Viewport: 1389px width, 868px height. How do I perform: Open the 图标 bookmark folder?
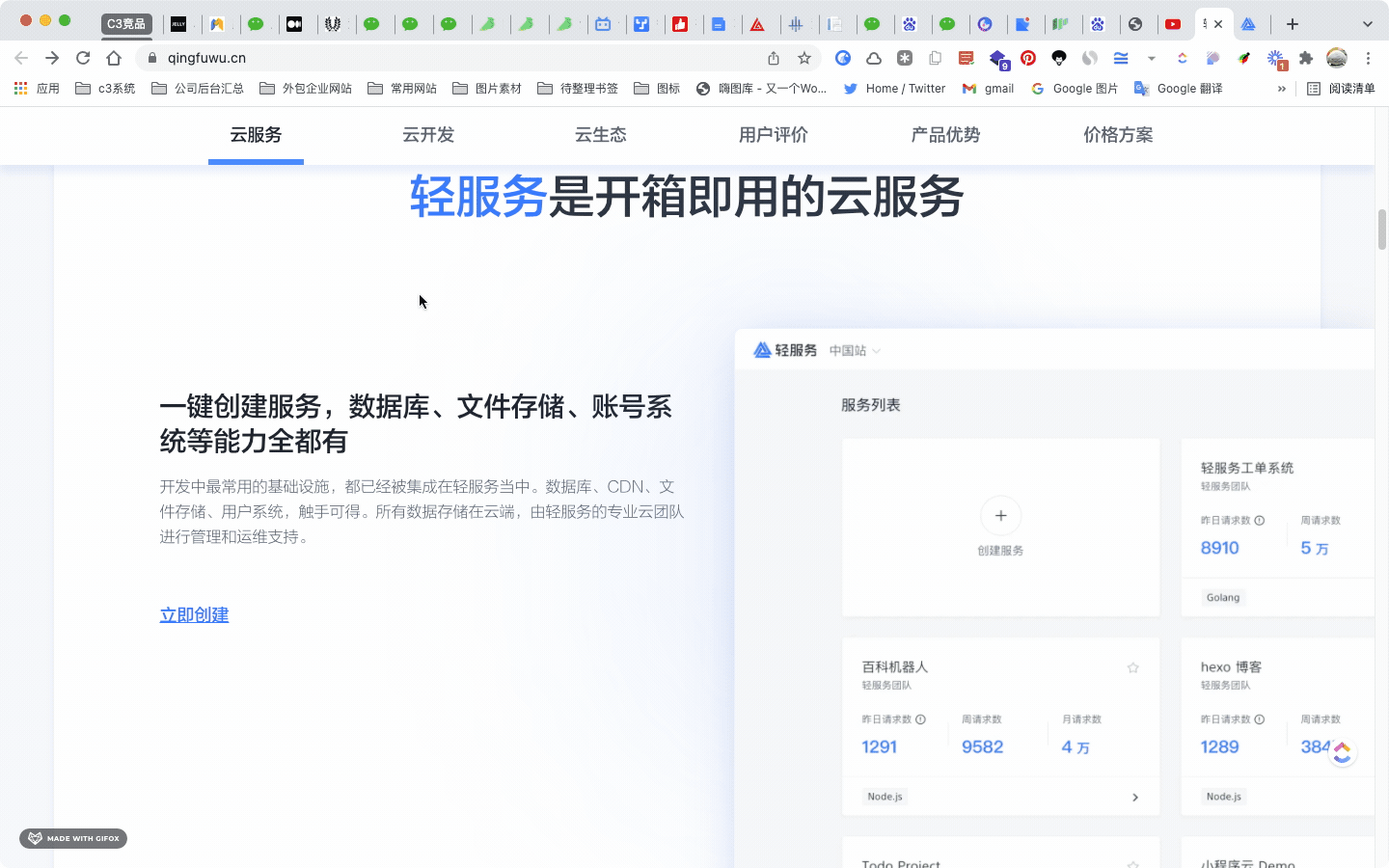[657, 88]
